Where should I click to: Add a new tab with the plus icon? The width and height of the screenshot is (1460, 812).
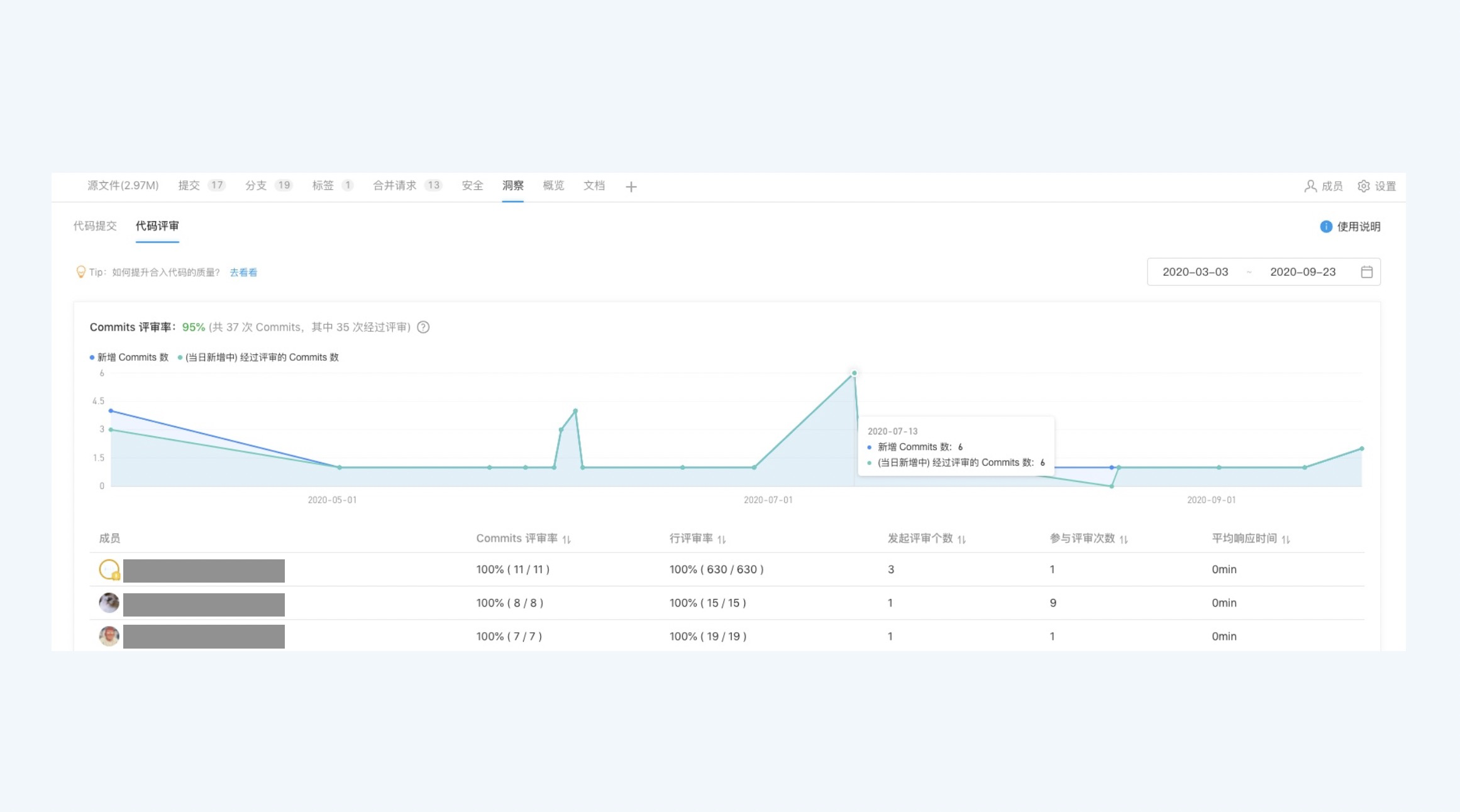(631, 187)
